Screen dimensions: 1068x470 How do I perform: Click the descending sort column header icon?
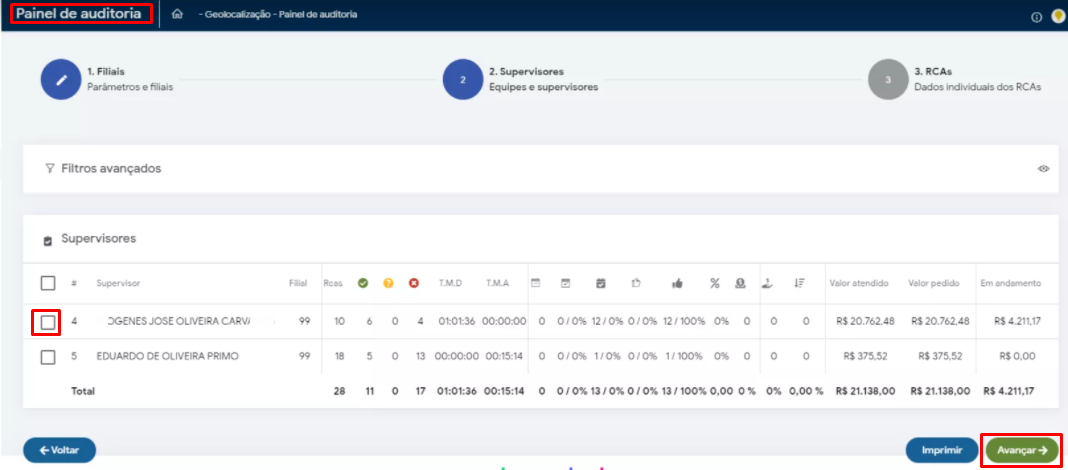pyautogui.click(x=800, y=283)
